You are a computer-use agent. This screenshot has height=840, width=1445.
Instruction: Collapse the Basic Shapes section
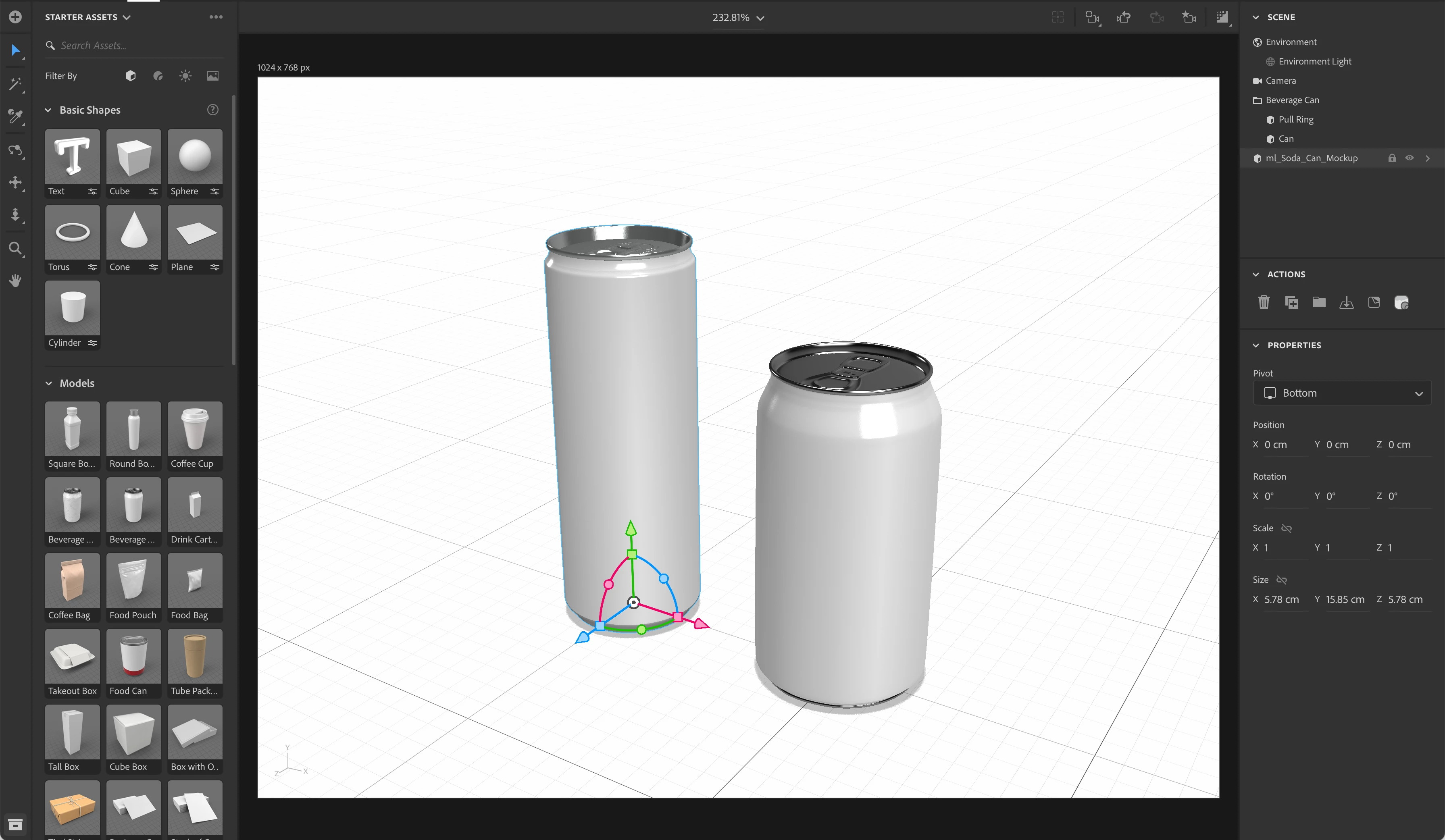49,110
